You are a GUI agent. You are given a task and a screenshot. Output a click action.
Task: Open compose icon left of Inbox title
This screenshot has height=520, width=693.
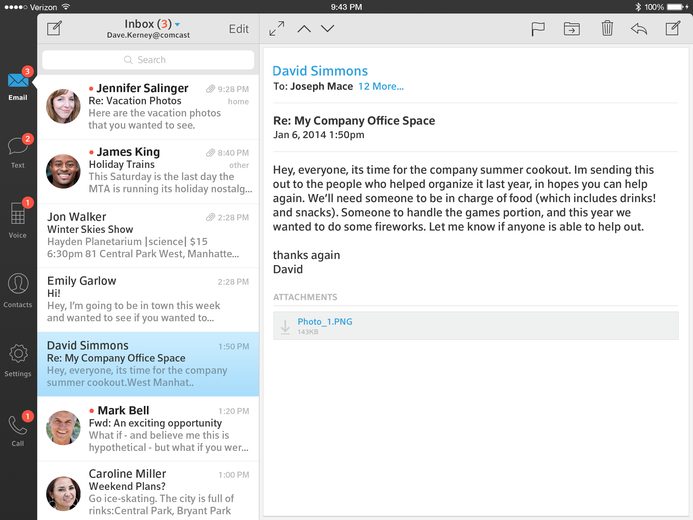coord(54,29)
